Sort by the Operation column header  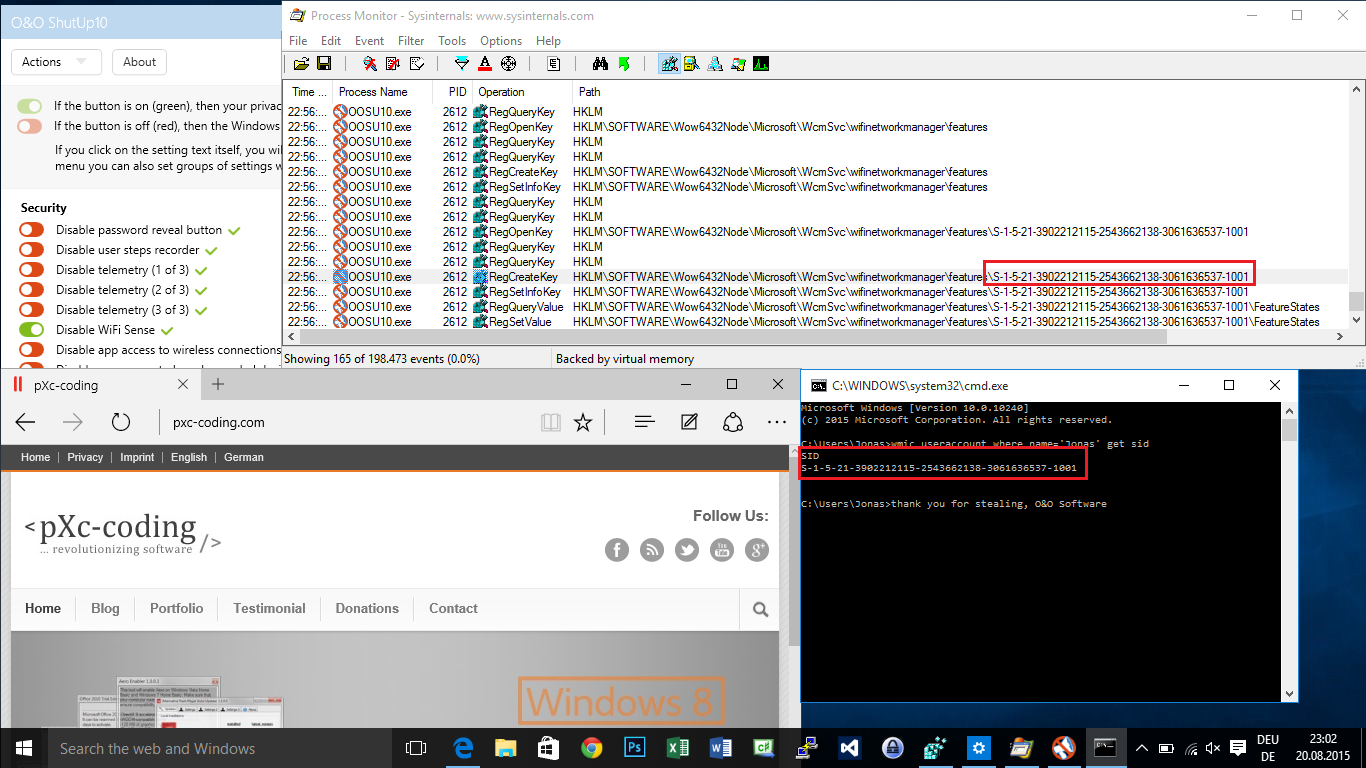521,91
